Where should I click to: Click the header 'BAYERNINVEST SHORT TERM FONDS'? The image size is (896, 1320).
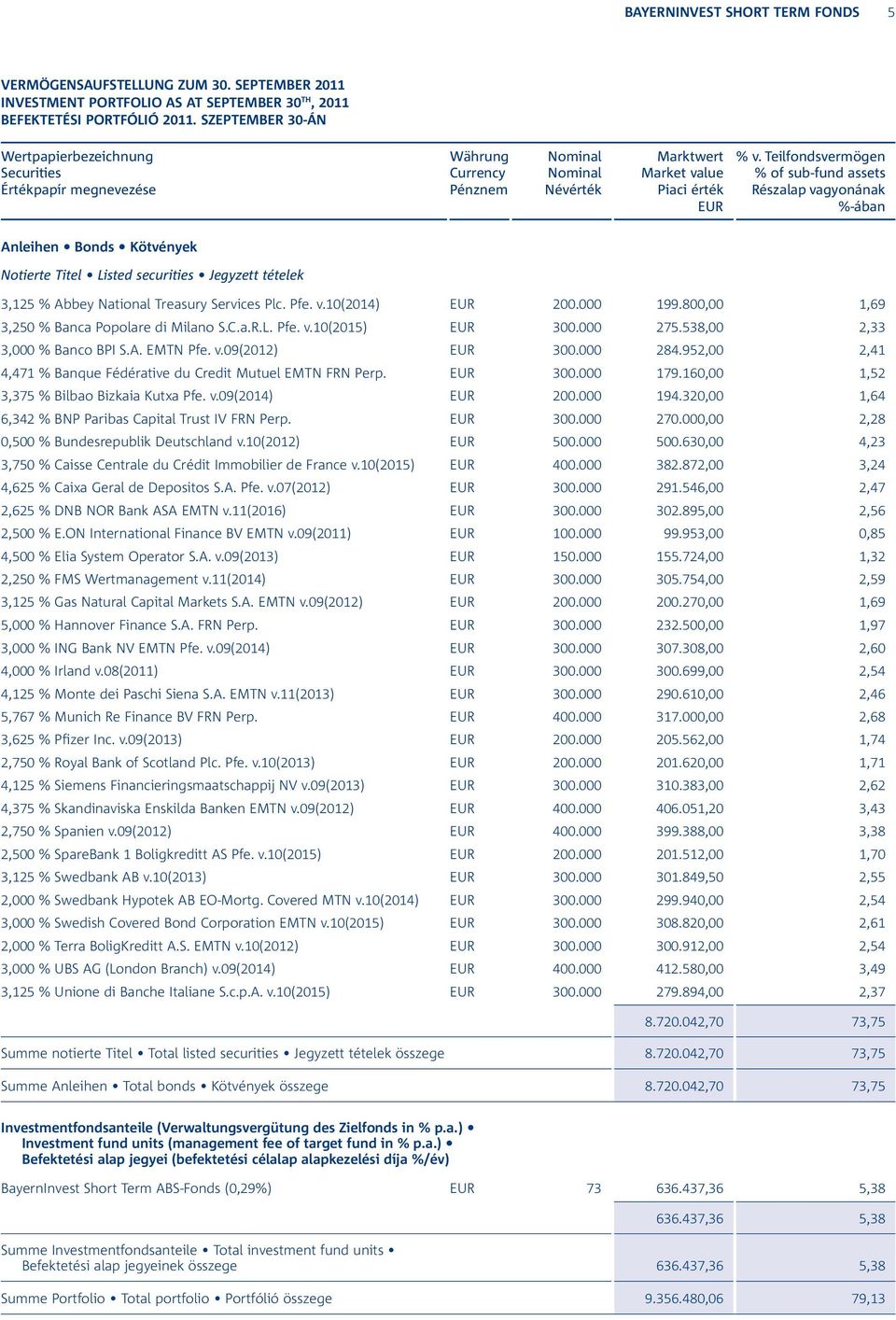[x=742, y=12]
